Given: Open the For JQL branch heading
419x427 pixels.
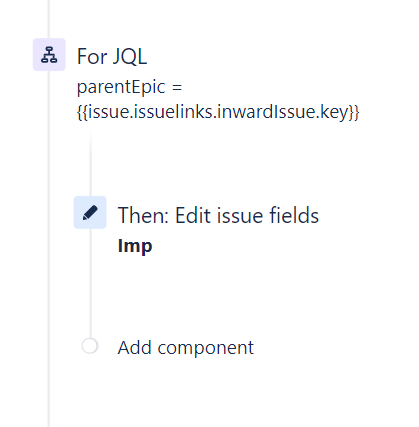Looking at the screenshot, I should (x=112, y=56).
